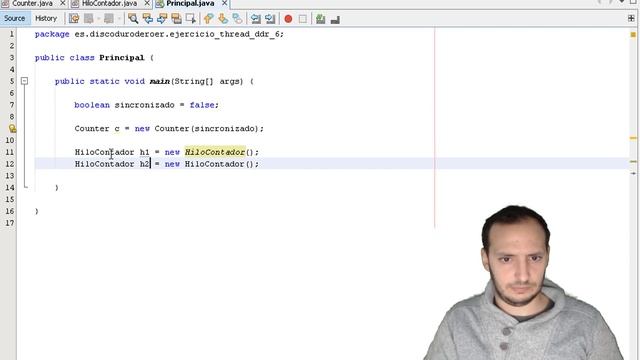
Task: Click variable 'h1' on line 11
Action: (x=144, y=152)
